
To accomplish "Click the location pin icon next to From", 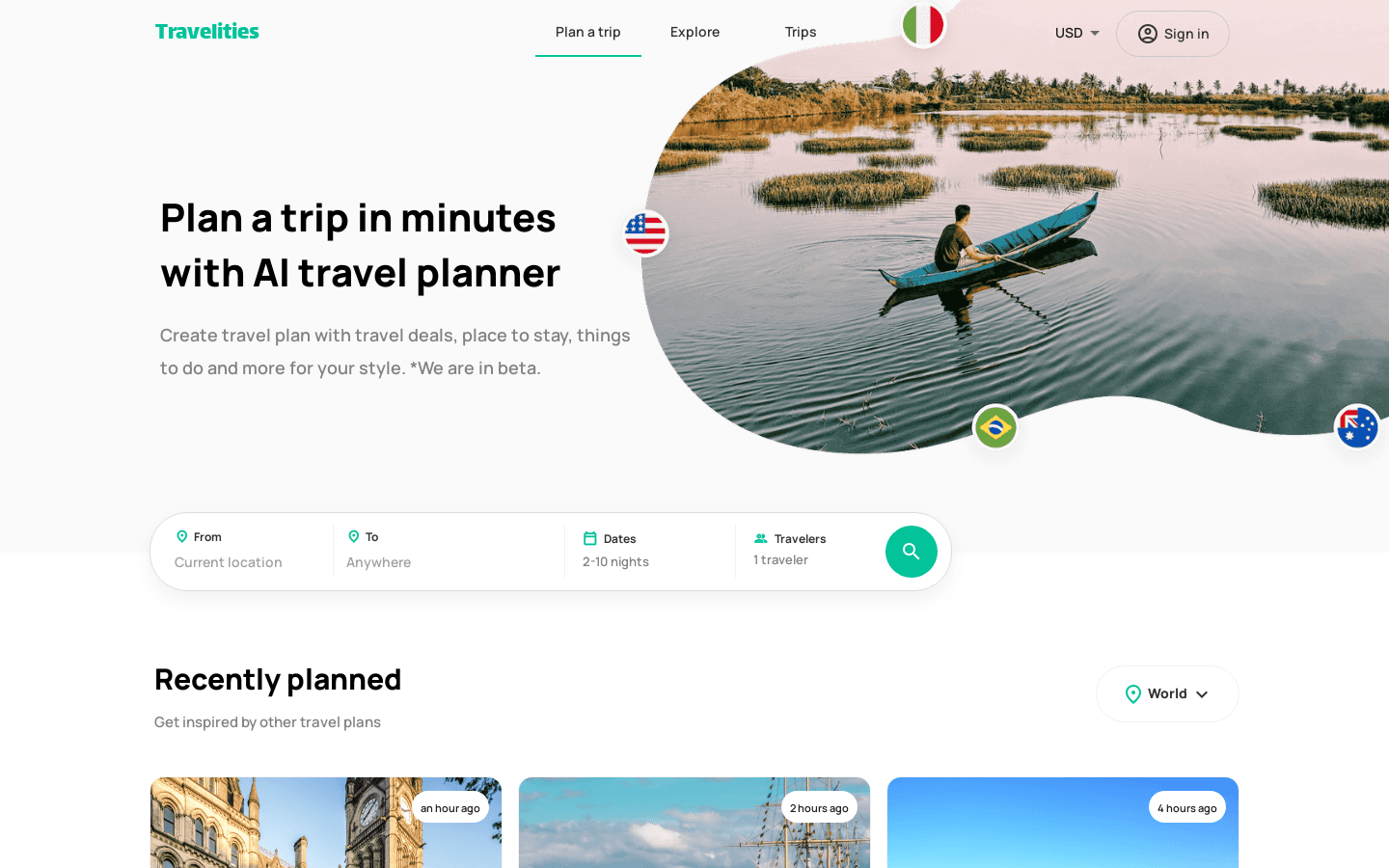I will [x=181, y=536].
